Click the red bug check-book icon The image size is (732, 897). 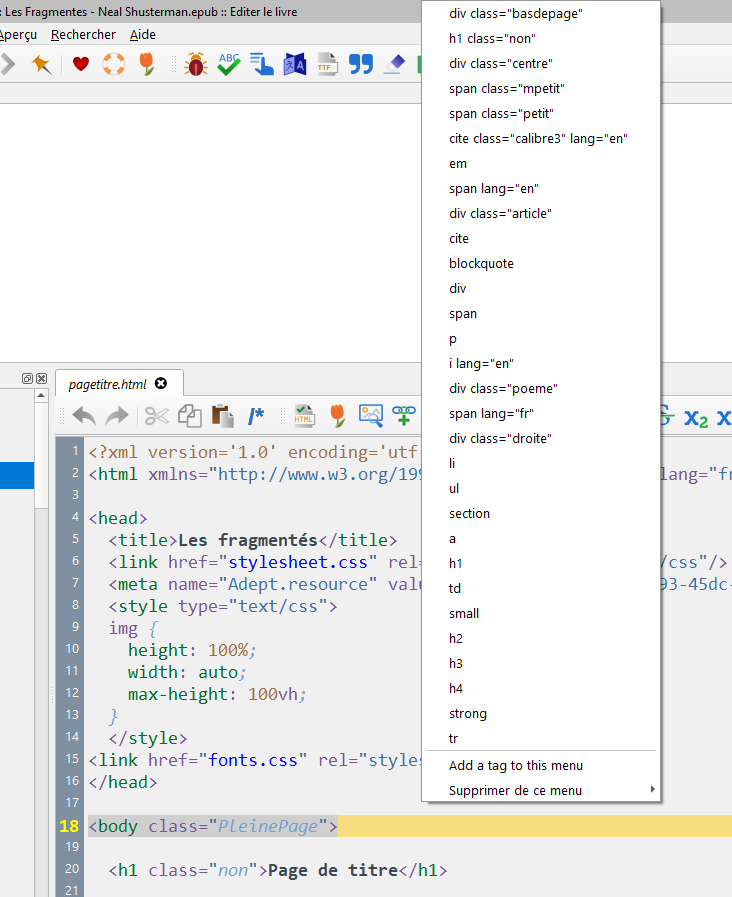(x=196, y=65)
